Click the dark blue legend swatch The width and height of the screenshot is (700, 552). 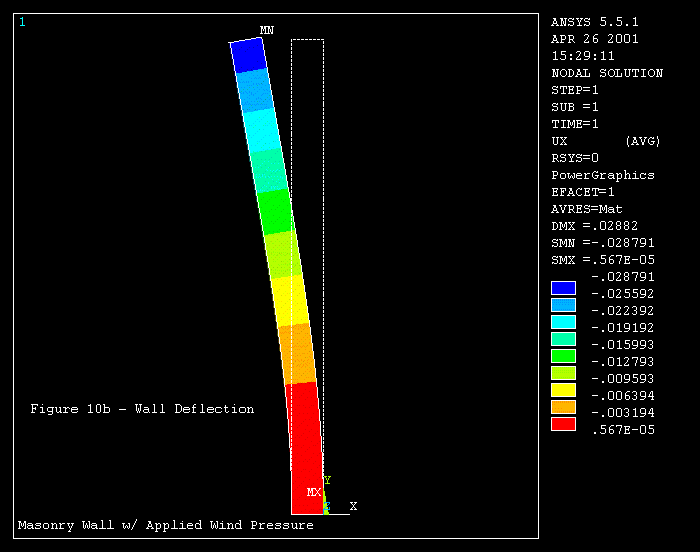click(563, 288)
